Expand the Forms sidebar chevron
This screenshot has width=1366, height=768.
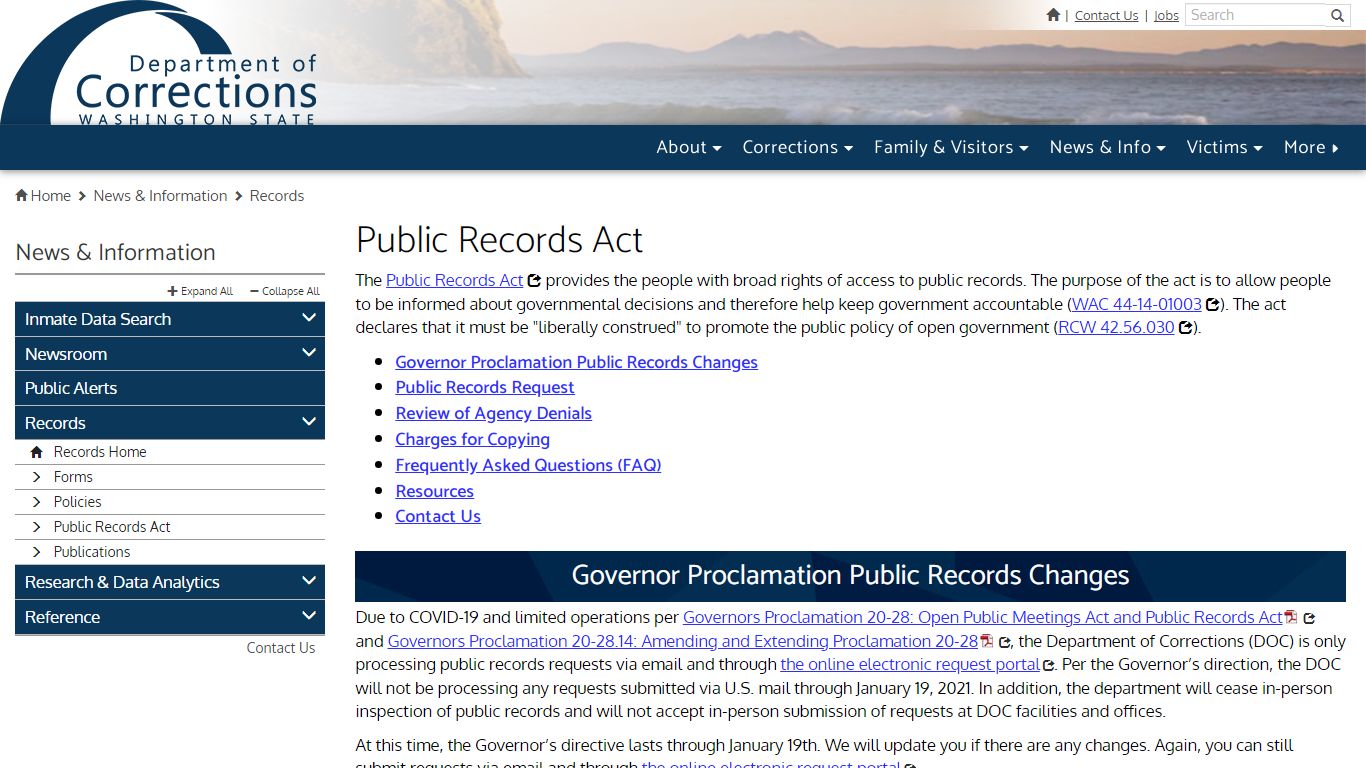[x=37, y=477]
